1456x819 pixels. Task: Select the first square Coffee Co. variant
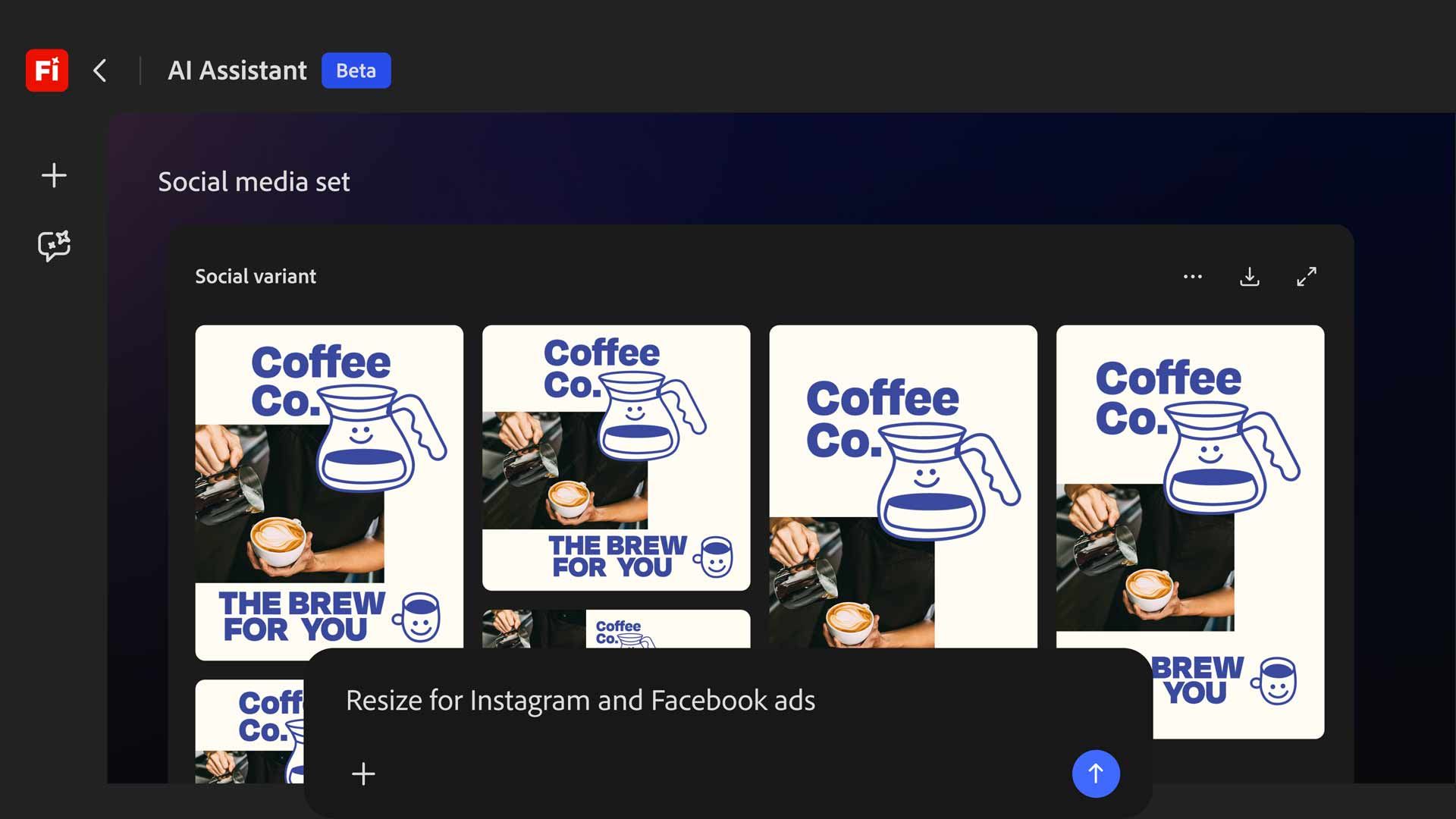[328, 493]
